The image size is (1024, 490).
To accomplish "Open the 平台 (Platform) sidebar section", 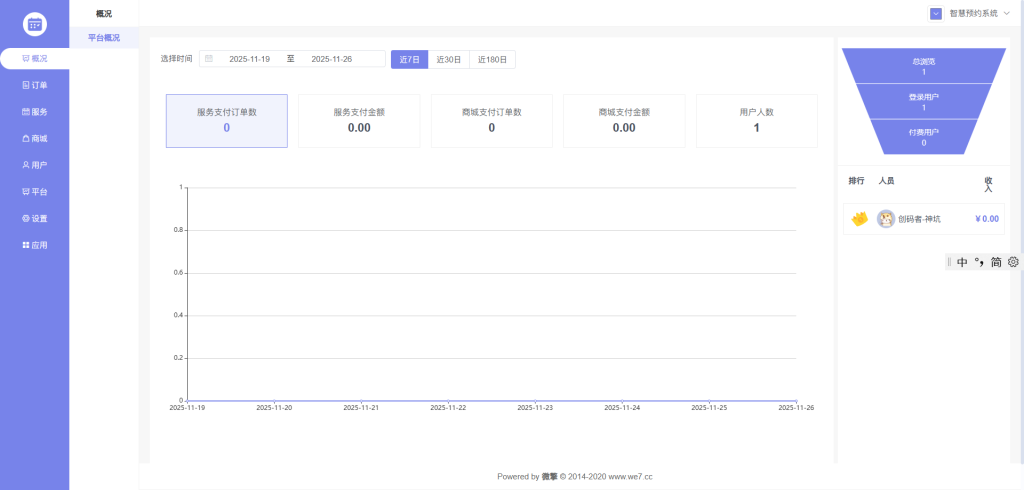I will point(35,191).
